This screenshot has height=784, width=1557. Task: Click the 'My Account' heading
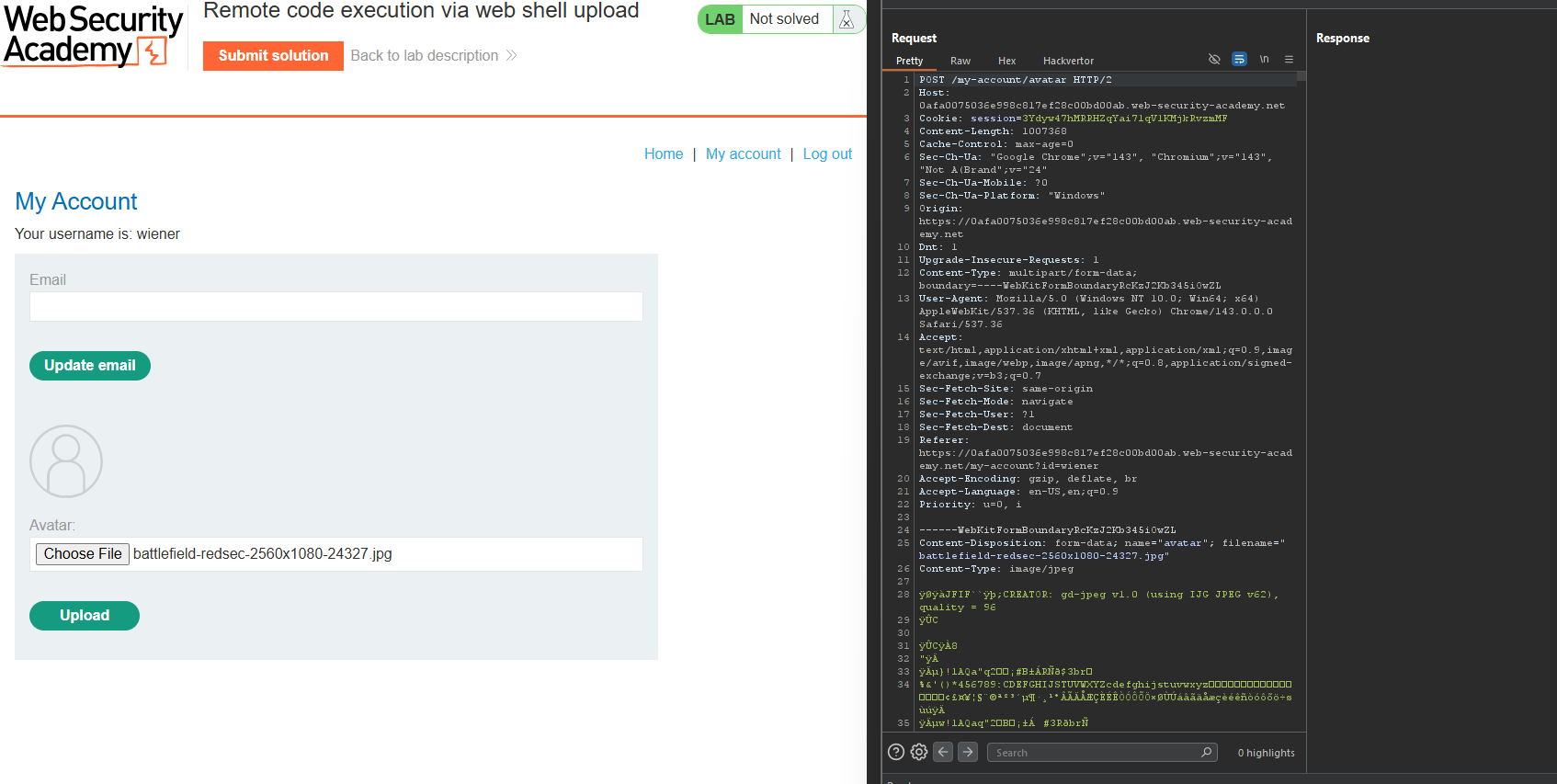point(76,201)
